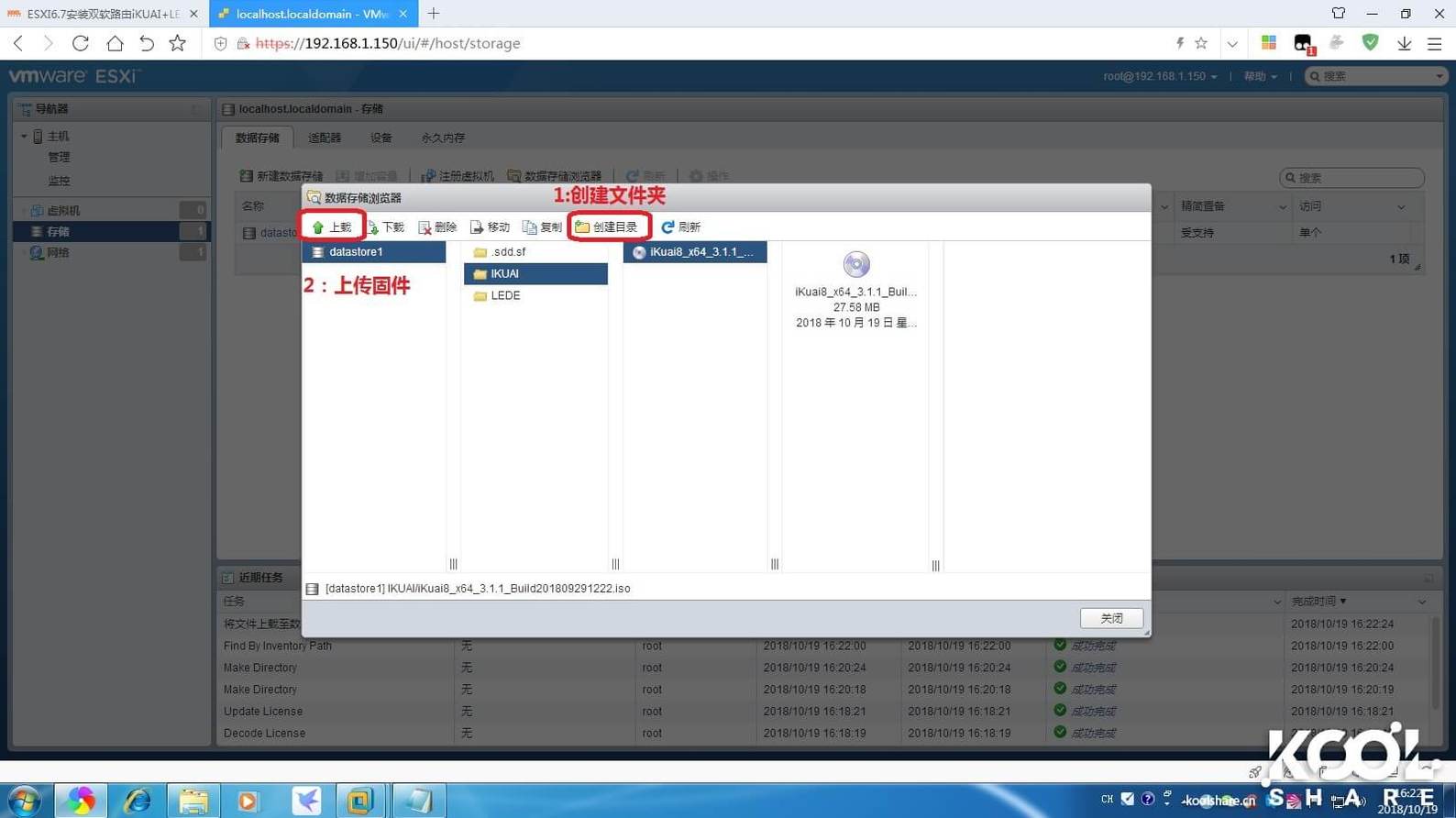This screenshot has height=818, width=1456.
Task: Click the 下载 download toolbar button
Action: [386, 227]
